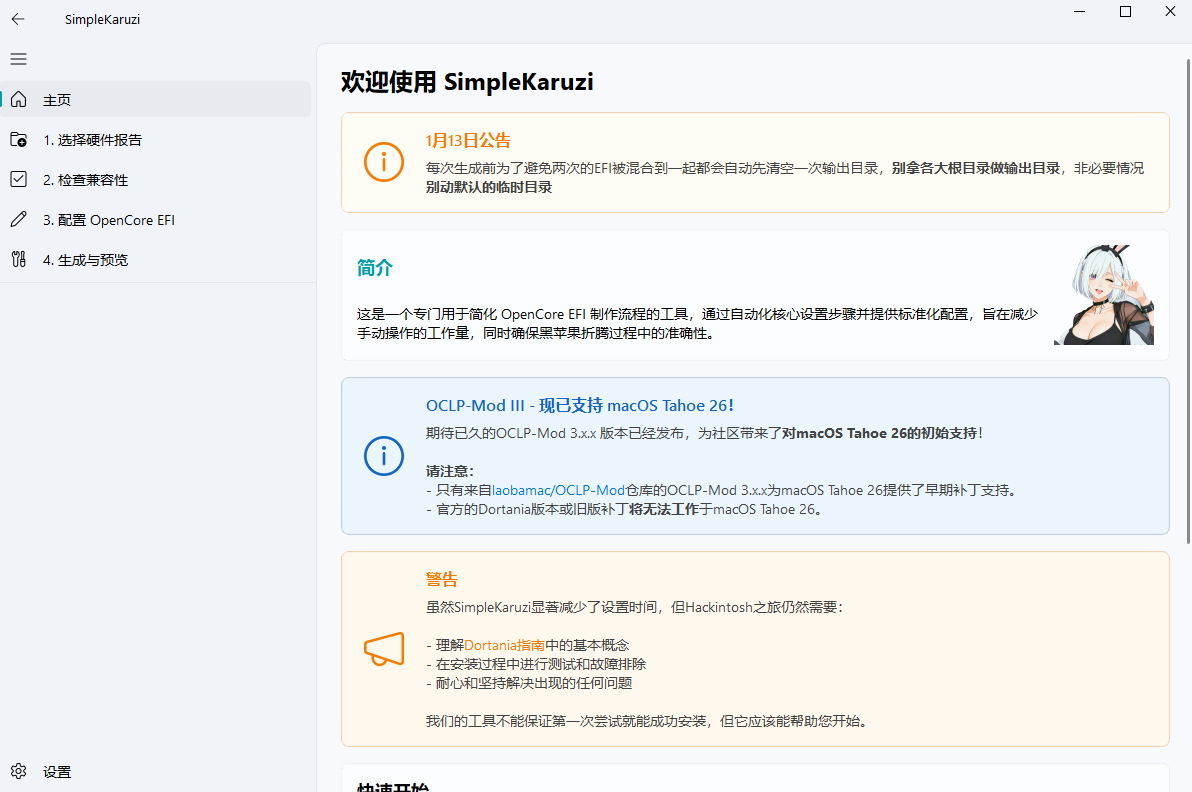Click the 警告 heading text
Image resolution: width=1192 pixels, height=792 pixels.
(442, 579)
